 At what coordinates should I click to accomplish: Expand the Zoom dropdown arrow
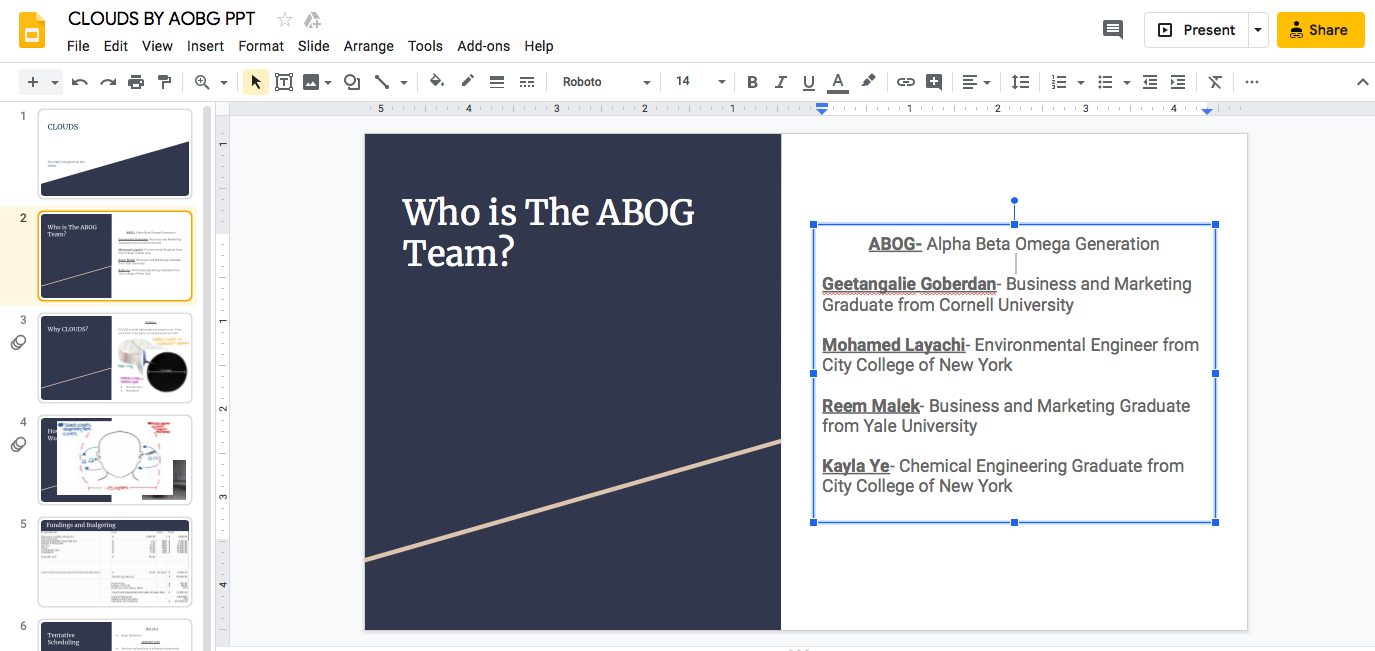click(224, 82)
